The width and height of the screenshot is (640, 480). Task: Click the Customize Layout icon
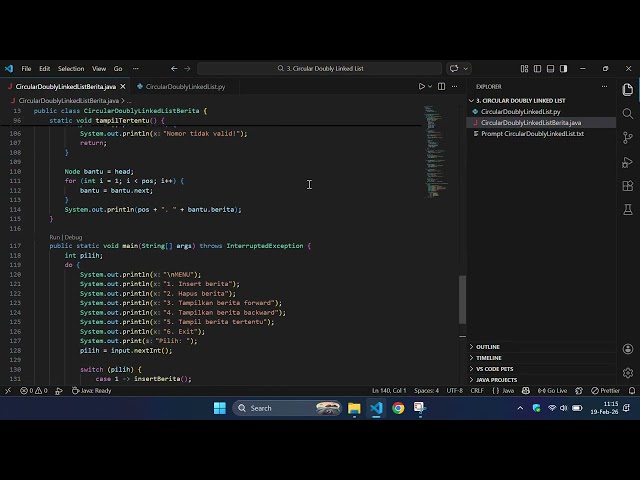(x=524, y=69)
